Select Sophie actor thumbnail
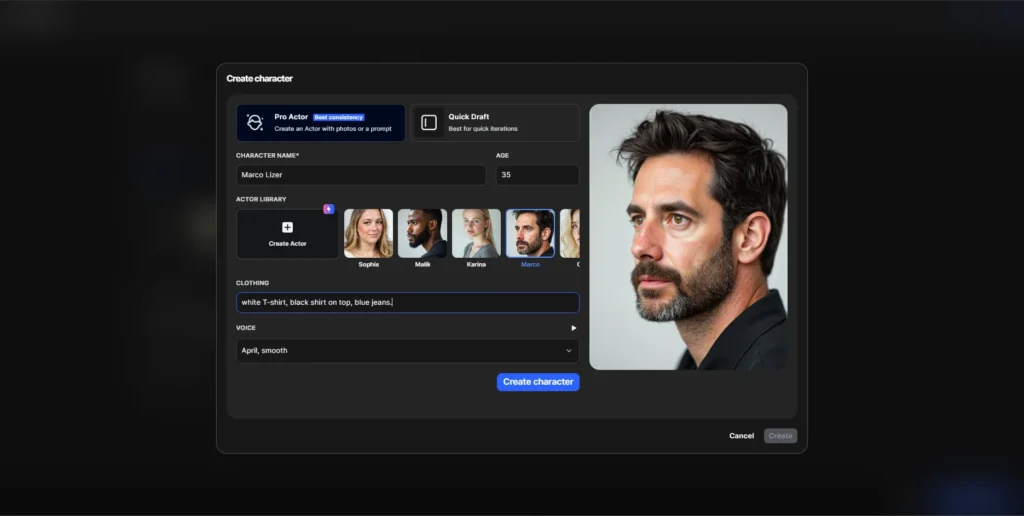Image resolution: width=1024 pixels, height=516 pixels. (x=368, y=233)
